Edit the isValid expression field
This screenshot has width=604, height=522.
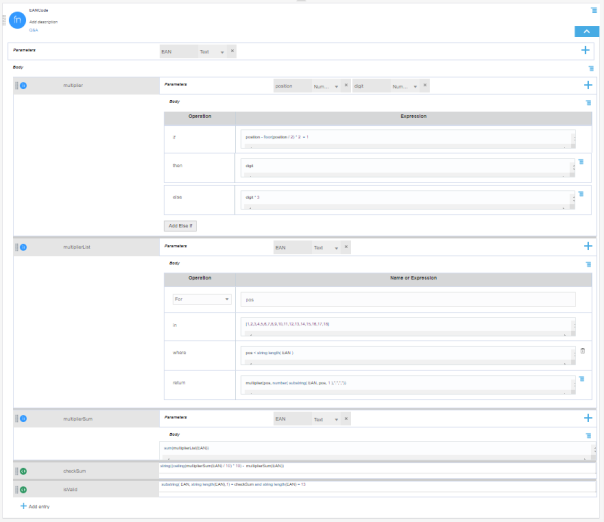coord(377,487)
